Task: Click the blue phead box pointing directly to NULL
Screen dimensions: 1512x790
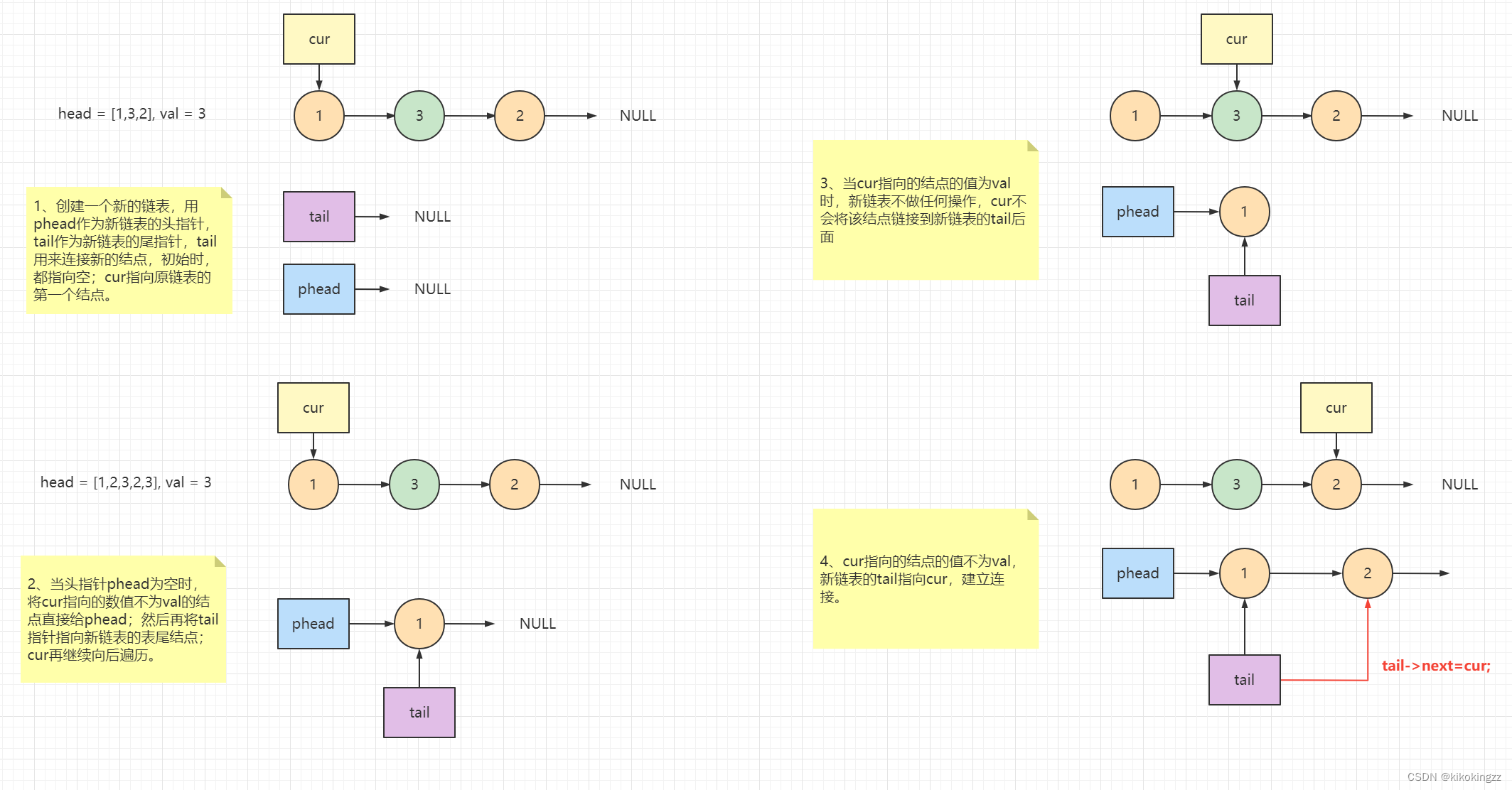Action: (318, 289)
